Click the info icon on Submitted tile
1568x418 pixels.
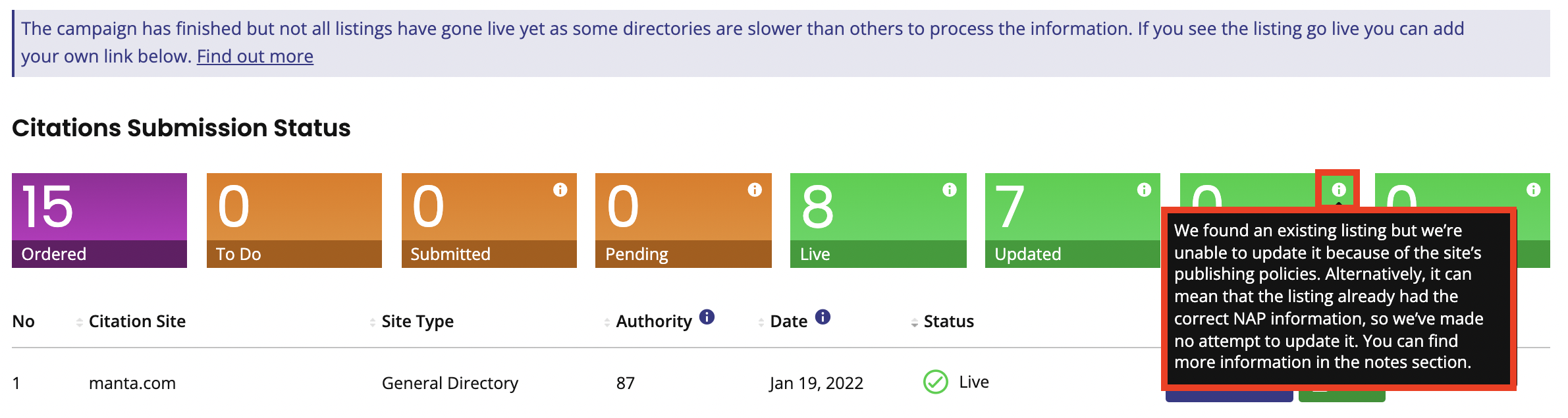(x=560, y=190)
